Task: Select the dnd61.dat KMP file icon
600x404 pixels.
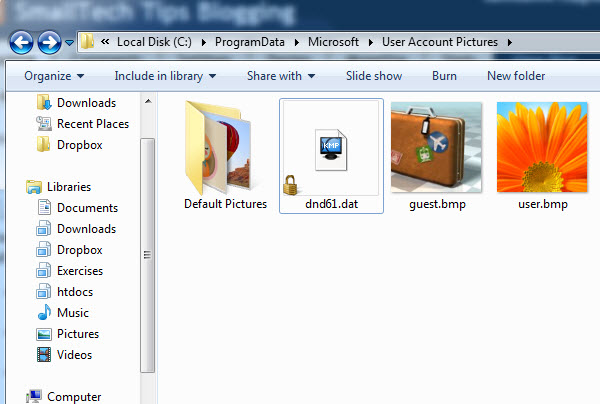Action: tap(331, 150)
